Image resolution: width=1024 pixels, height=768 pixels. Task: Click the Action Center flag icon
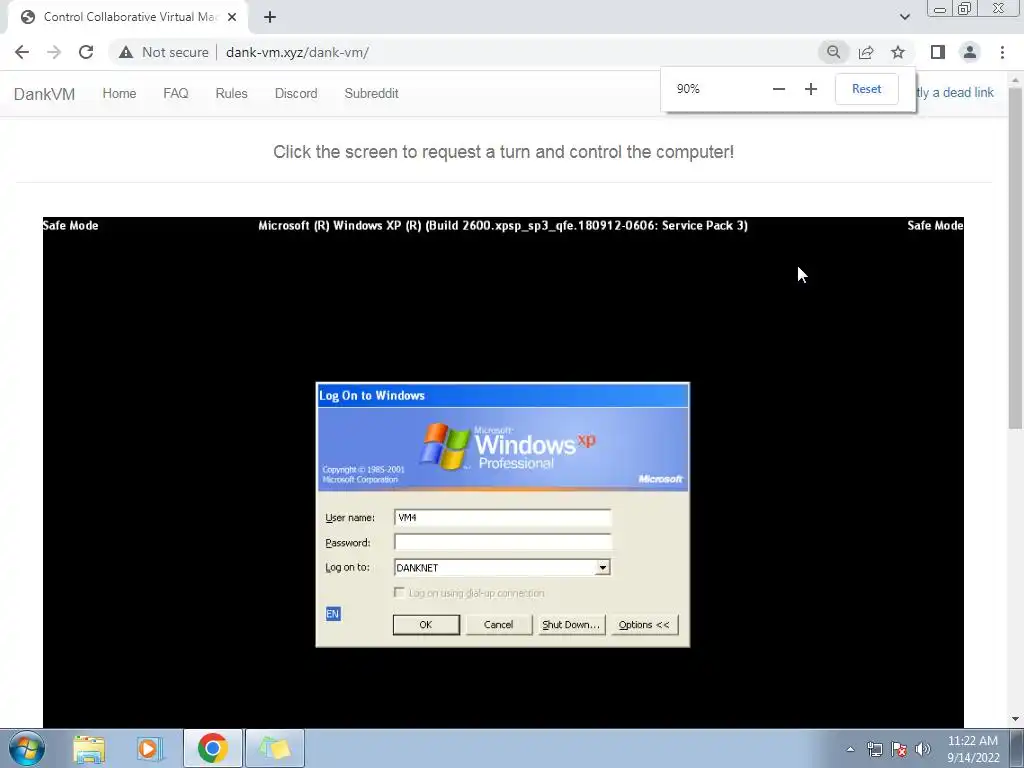point(899,749)
